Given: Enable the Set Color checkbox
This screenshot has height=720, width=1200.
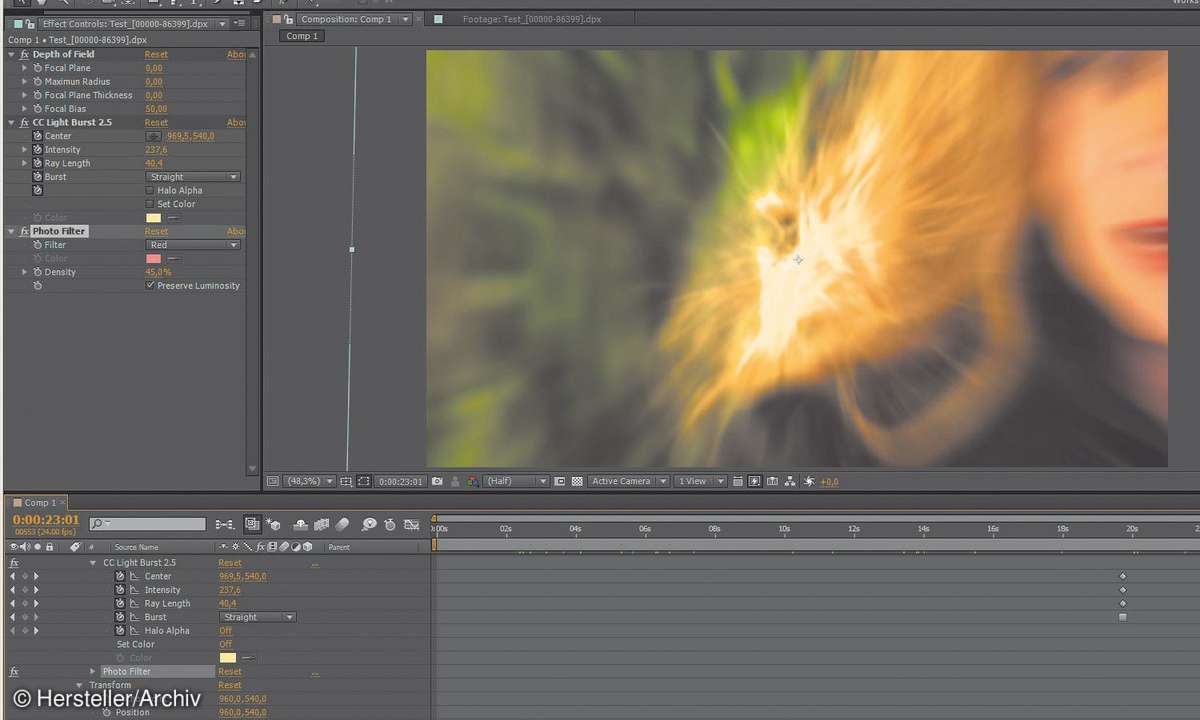Looking at the screenshot, I should click(150, 204).
